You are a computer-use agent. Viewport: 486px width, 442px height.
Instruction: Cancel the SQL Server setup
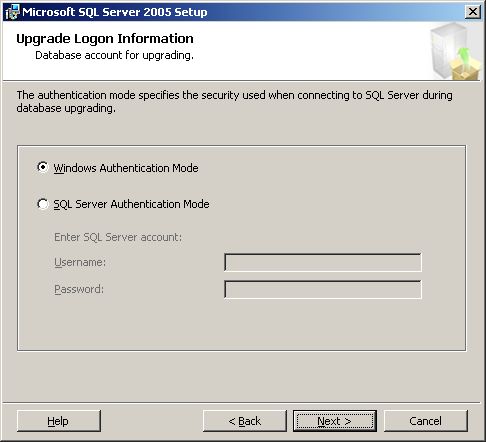point(426,421)
